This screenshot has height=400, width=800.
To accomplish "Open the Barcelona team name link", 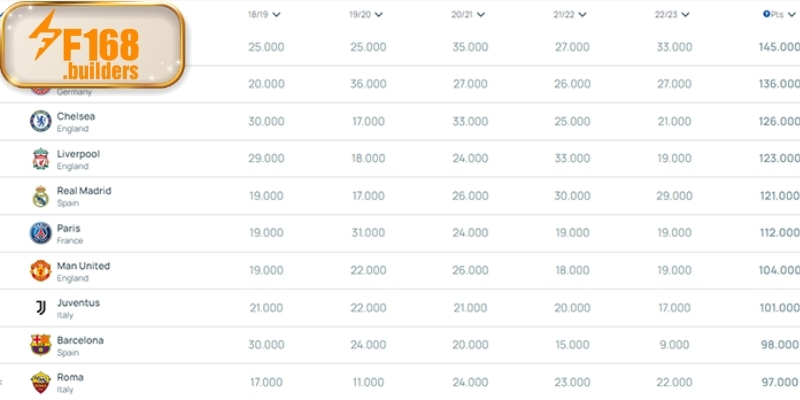I will 80,340.
